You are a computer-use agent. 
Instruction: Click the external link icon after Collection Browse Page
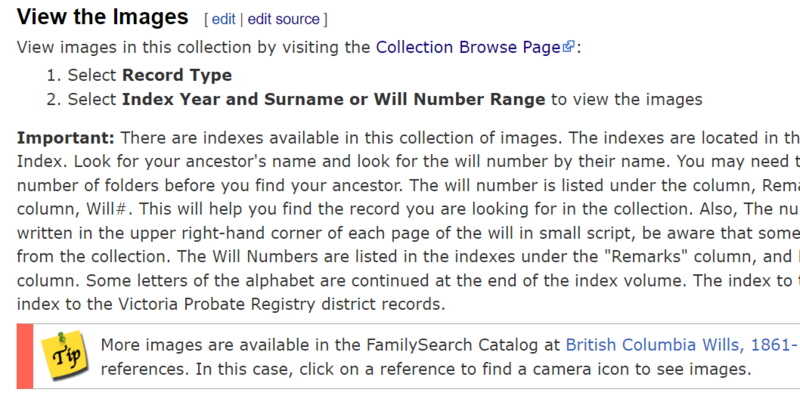point(569,47)
